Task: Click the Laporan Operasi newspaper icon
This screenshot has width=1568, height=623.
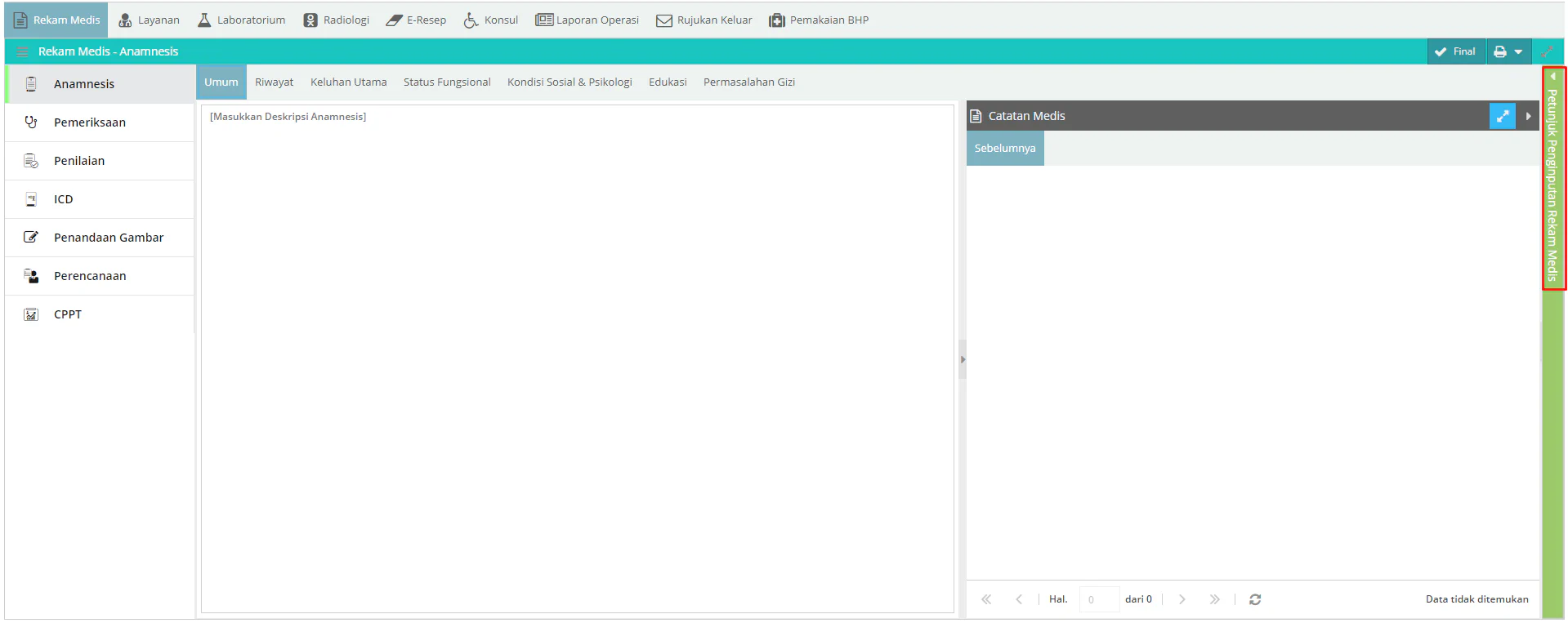Action: [x=544, y=20]
